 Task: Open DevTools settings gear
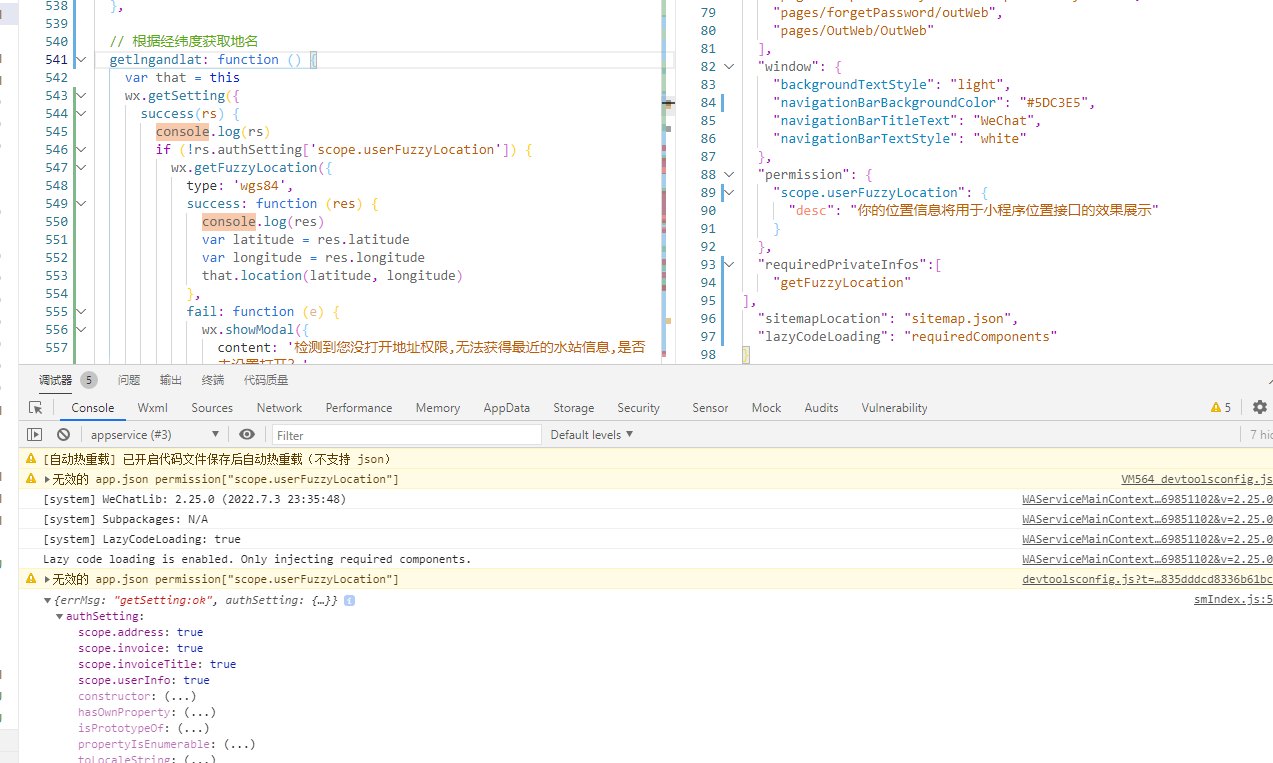coord(1260,407)
